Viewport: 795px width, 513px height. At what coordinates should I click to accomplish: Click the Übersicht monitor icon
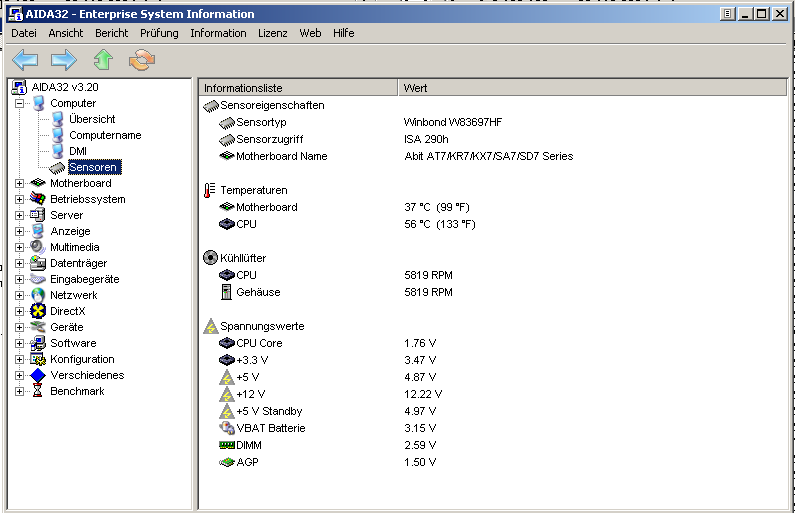pos(57,119)
